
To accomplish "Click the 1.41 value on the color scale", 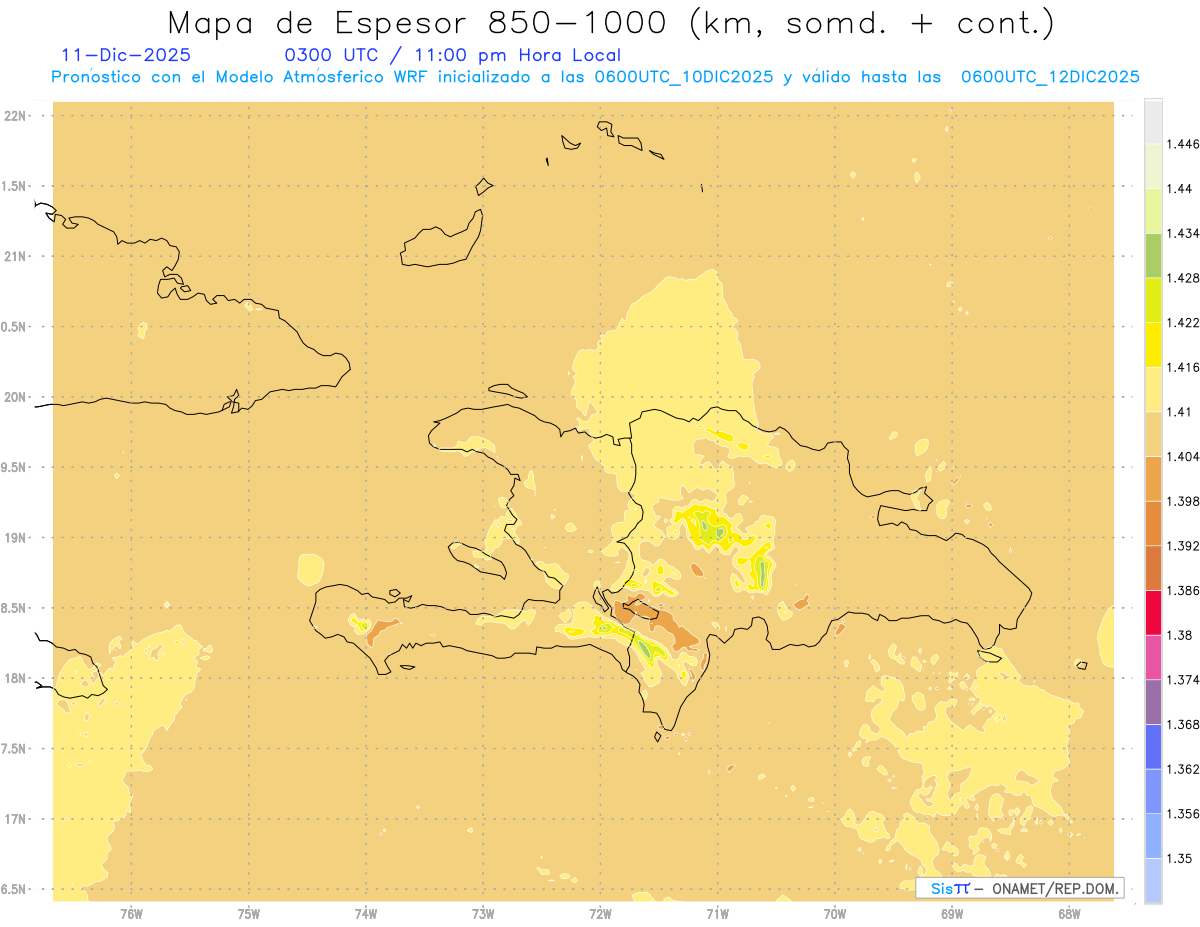I will click(1181, 411).
